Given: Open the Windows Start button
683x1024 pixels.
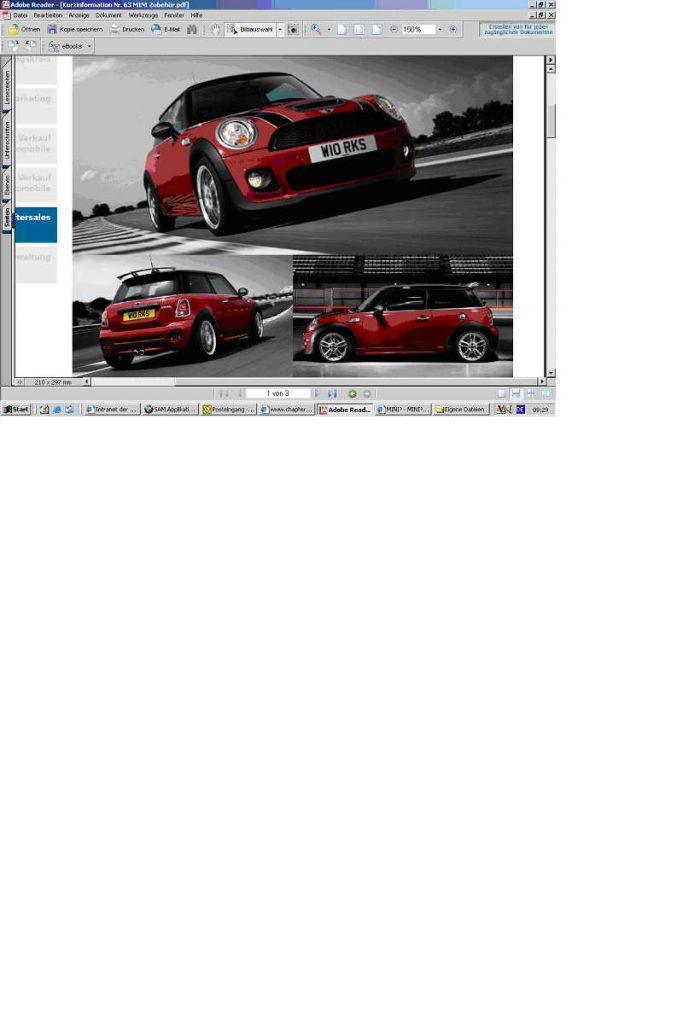Looking at the screenshot, I should pos(16,409).
